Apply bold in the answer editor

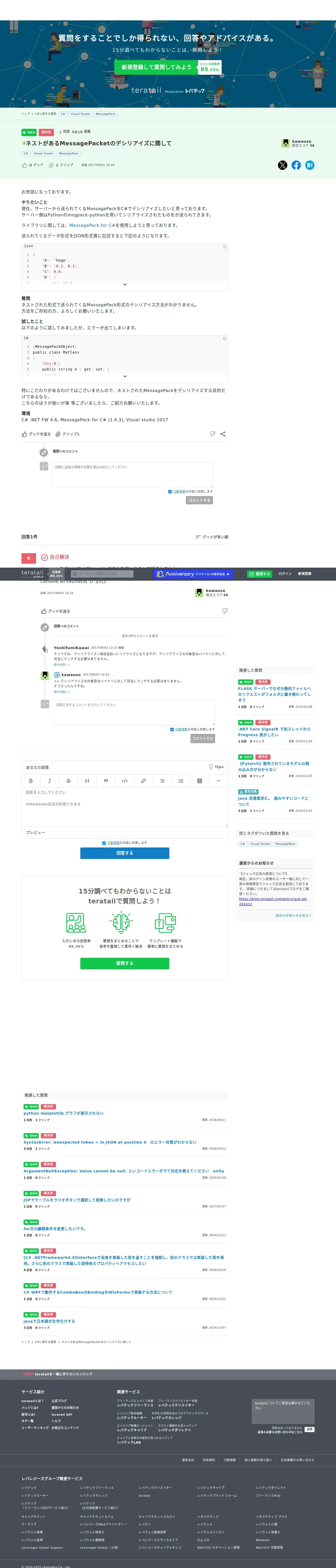(x=31, y=780)
